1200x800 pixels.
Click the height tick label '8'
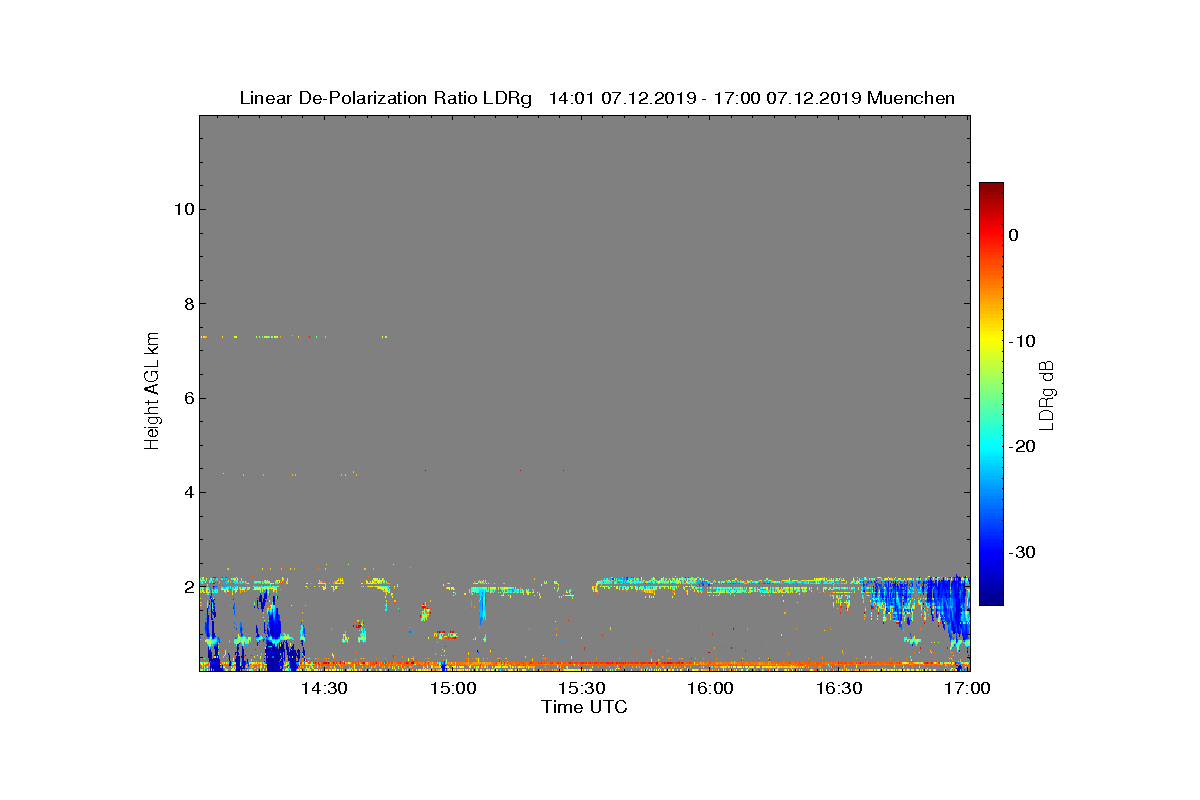tap(188, 304)
